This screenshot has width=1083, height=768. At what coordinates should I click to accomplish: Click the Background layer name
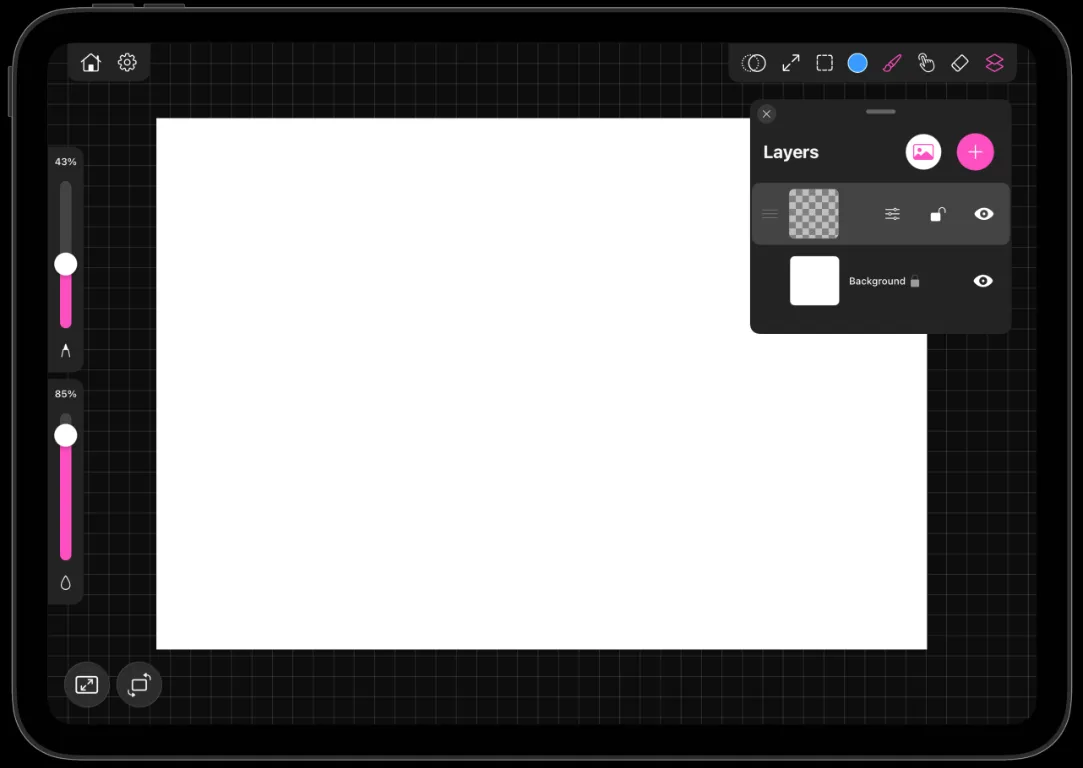[877, 281]
